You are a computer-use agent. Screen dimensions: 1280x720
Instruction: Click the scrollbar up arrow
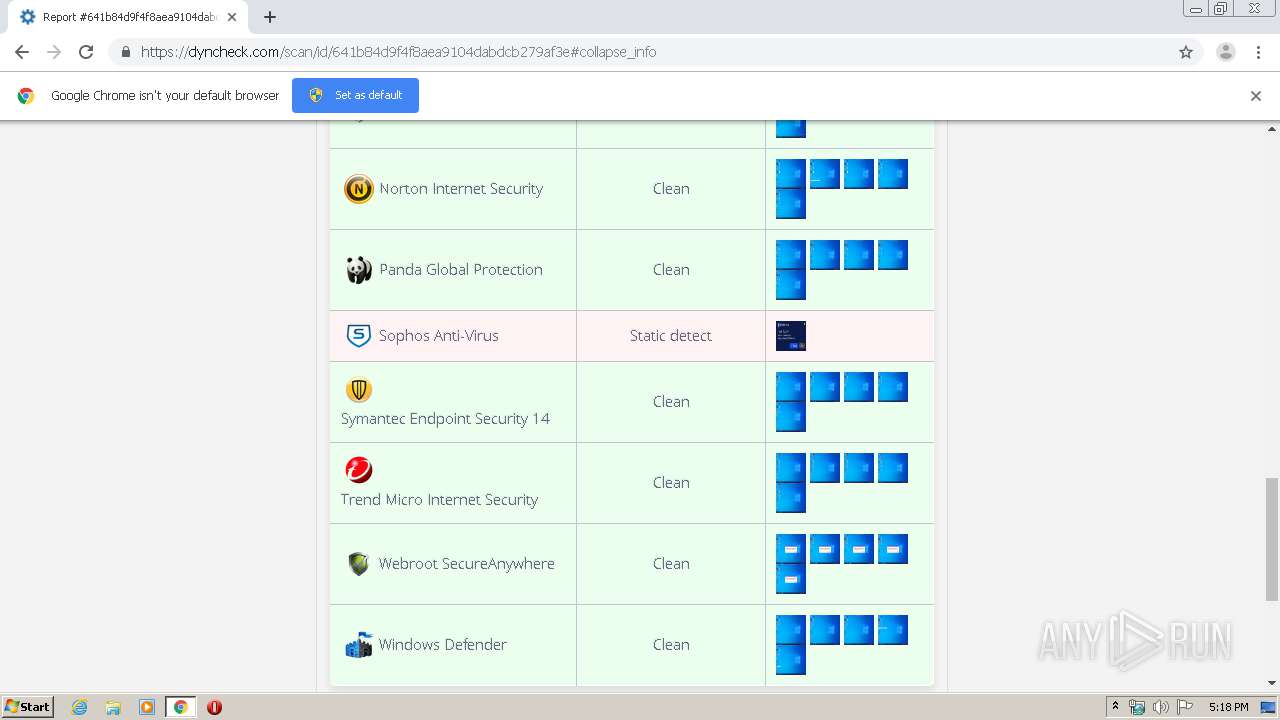click(1272, 128)
